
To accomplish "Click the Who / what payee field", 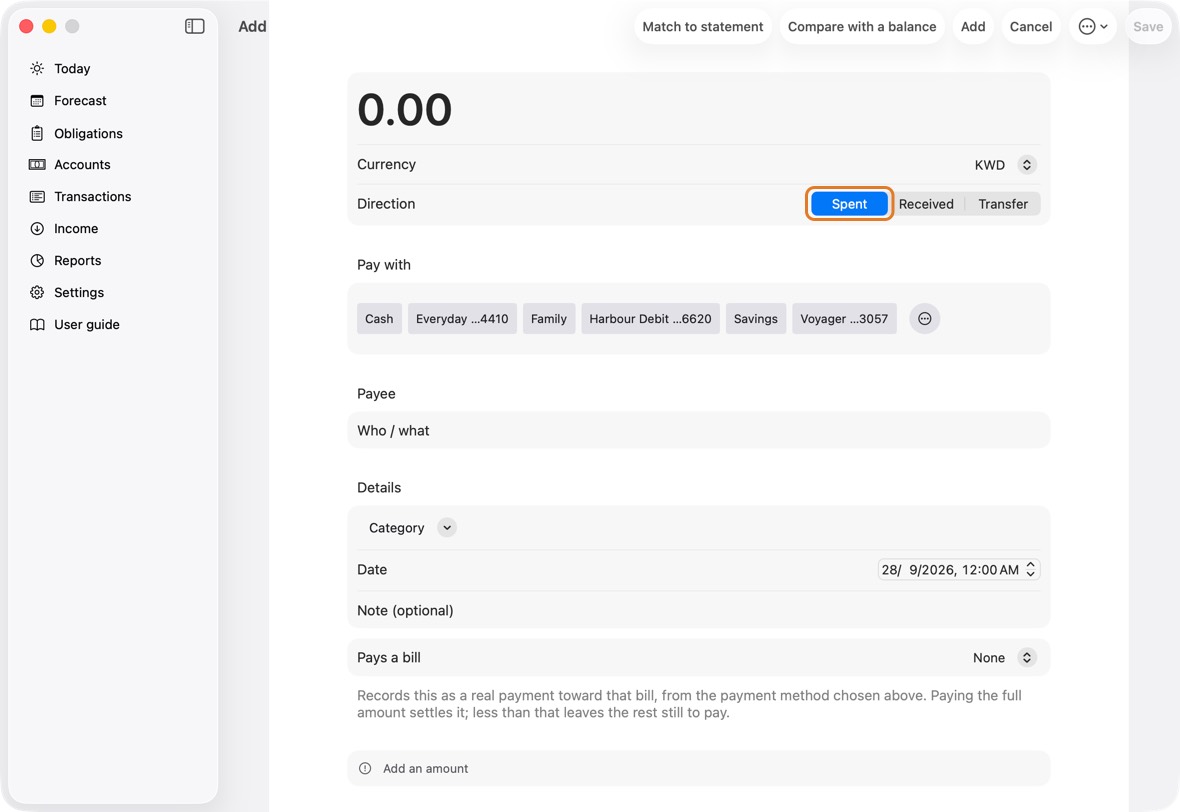I will [x=698, y=430].
